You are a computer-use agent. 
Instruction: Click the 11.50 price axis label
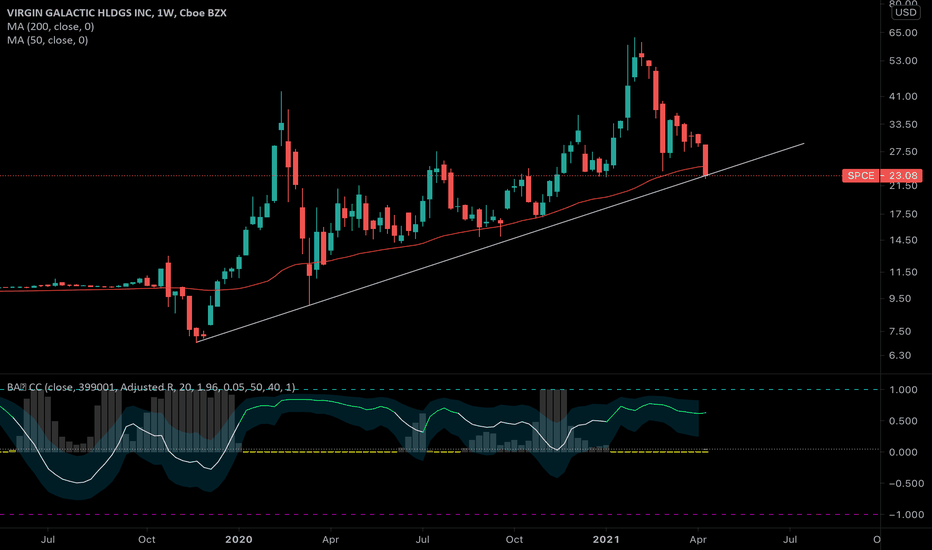(x=903, y=272)
